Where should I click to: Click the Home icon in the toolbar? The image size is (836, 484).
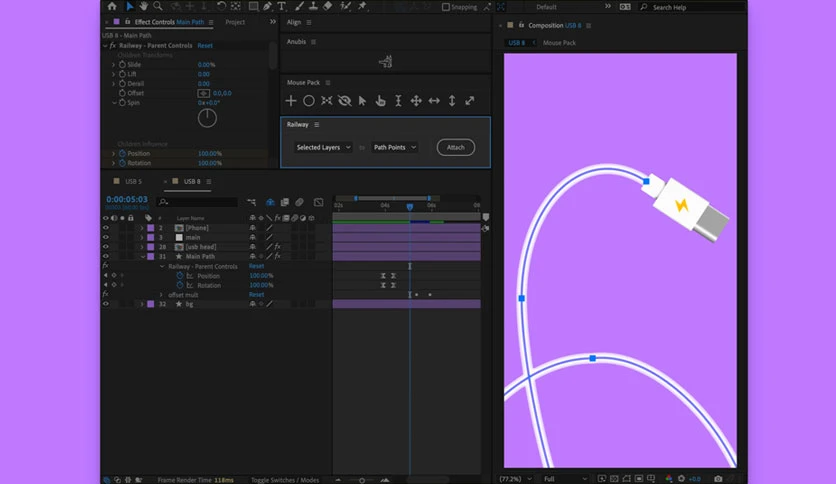(112, 6)
